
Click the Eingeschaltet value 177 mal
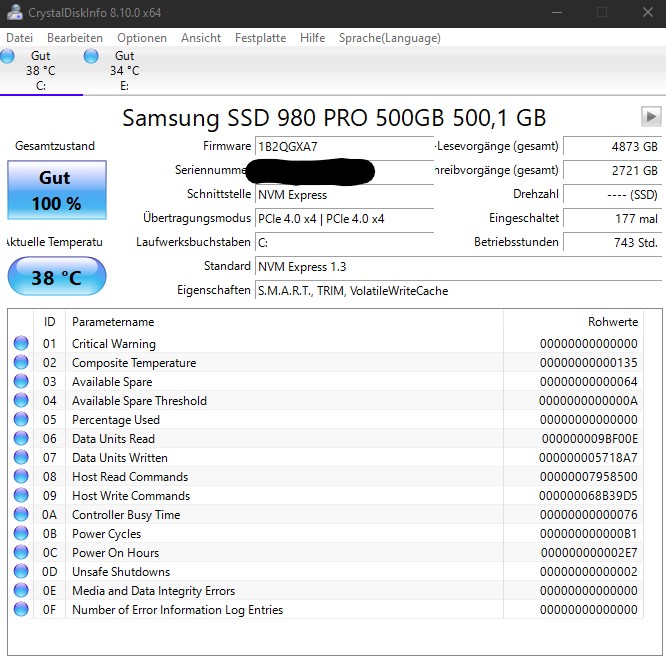(612, 218)
